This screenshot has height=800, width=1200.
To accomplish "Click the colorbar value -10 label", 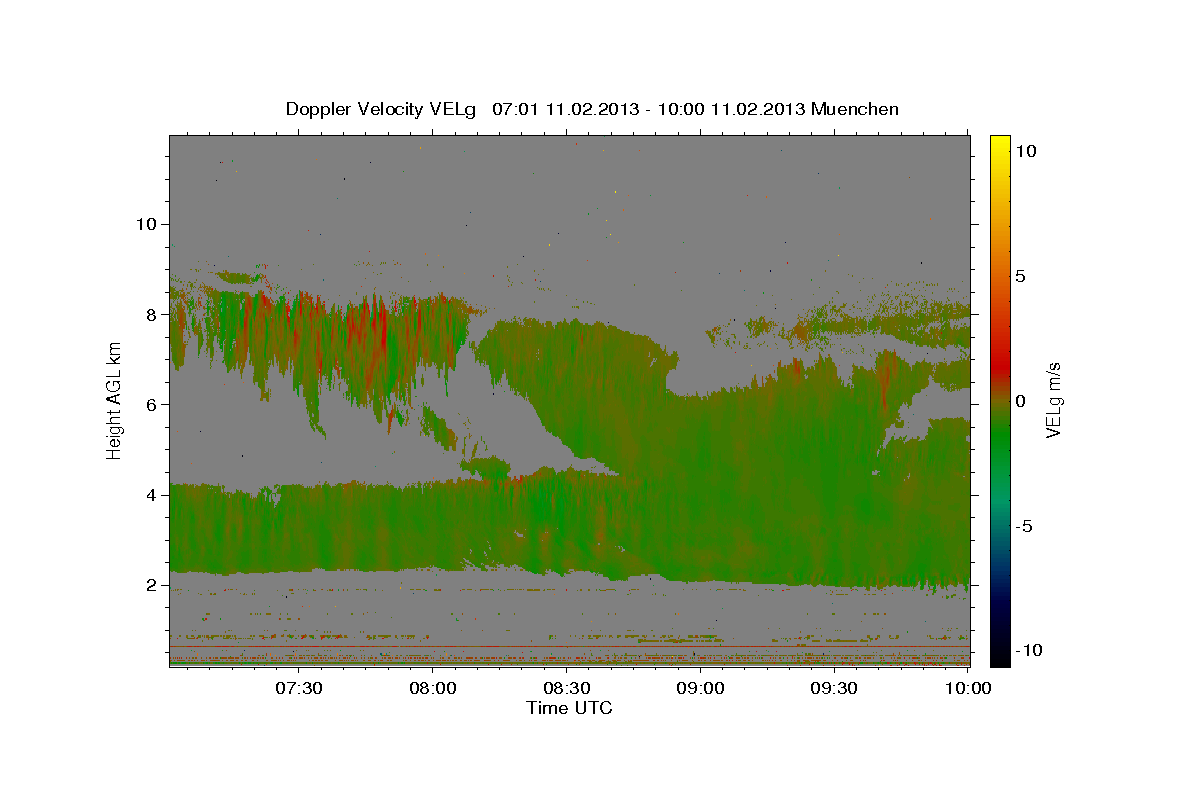I will tap(1031, 650).
